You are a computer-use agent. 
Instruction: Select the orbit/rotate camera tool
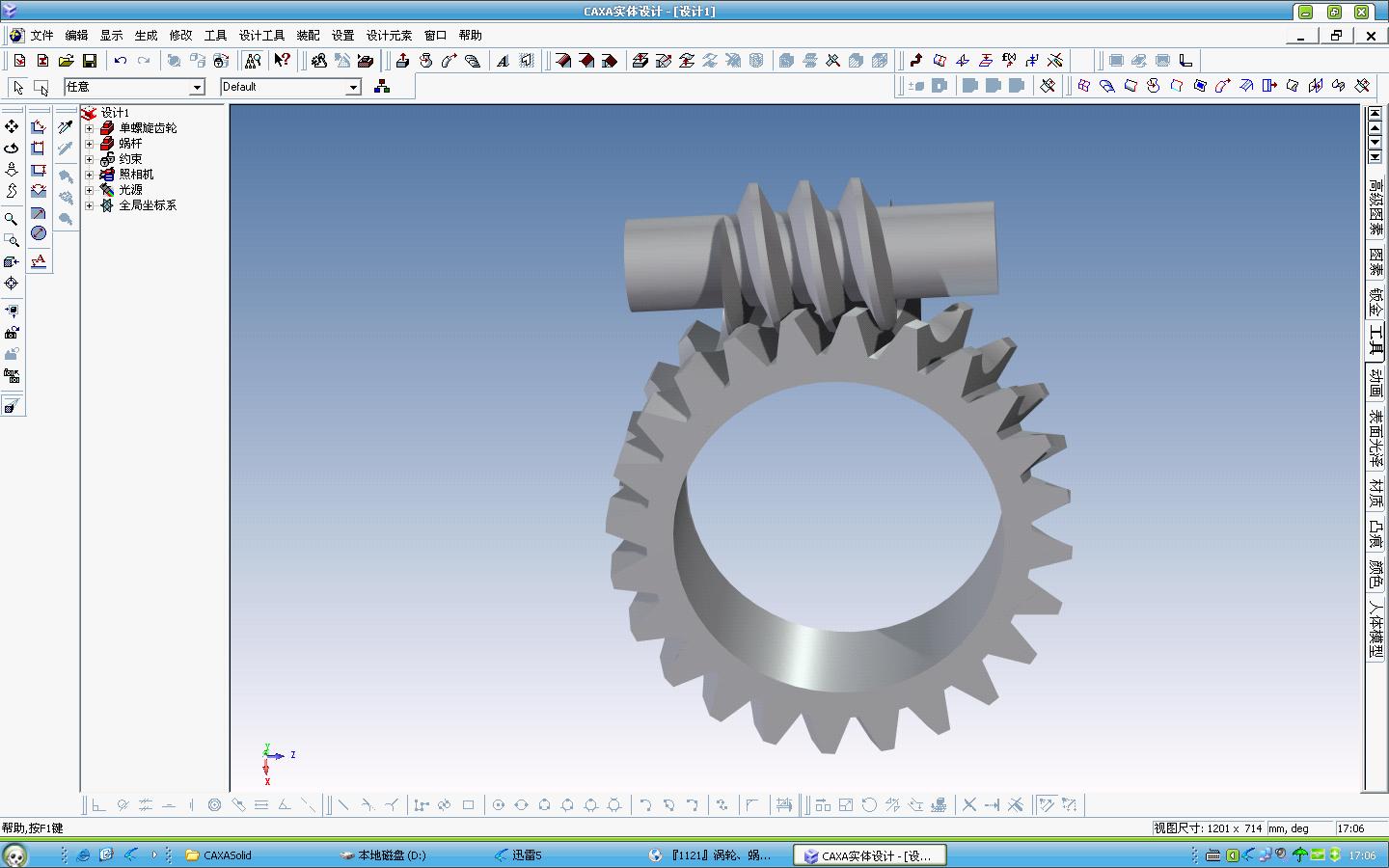12,148
